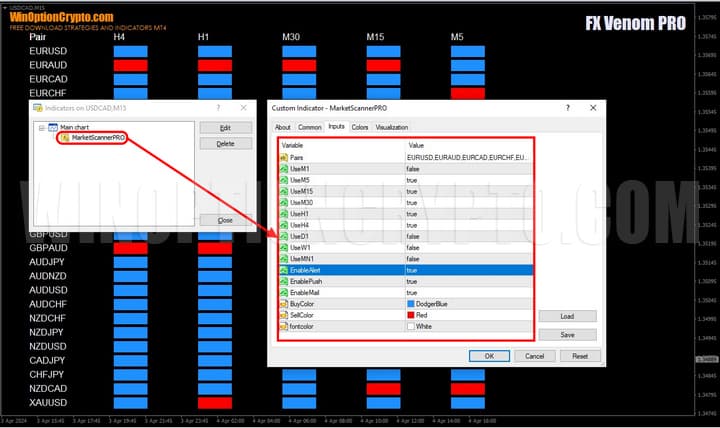Click the UseM1 variable icon
720x428 pixels.
[x=284, y=169]
